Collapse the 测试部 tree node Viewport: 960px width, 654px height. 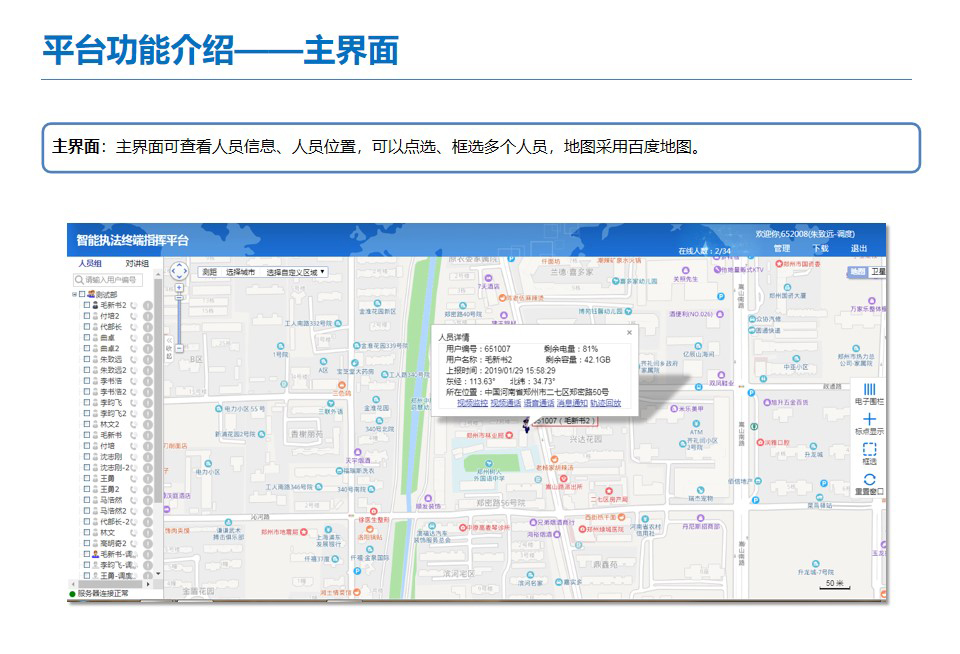[73, 294]
